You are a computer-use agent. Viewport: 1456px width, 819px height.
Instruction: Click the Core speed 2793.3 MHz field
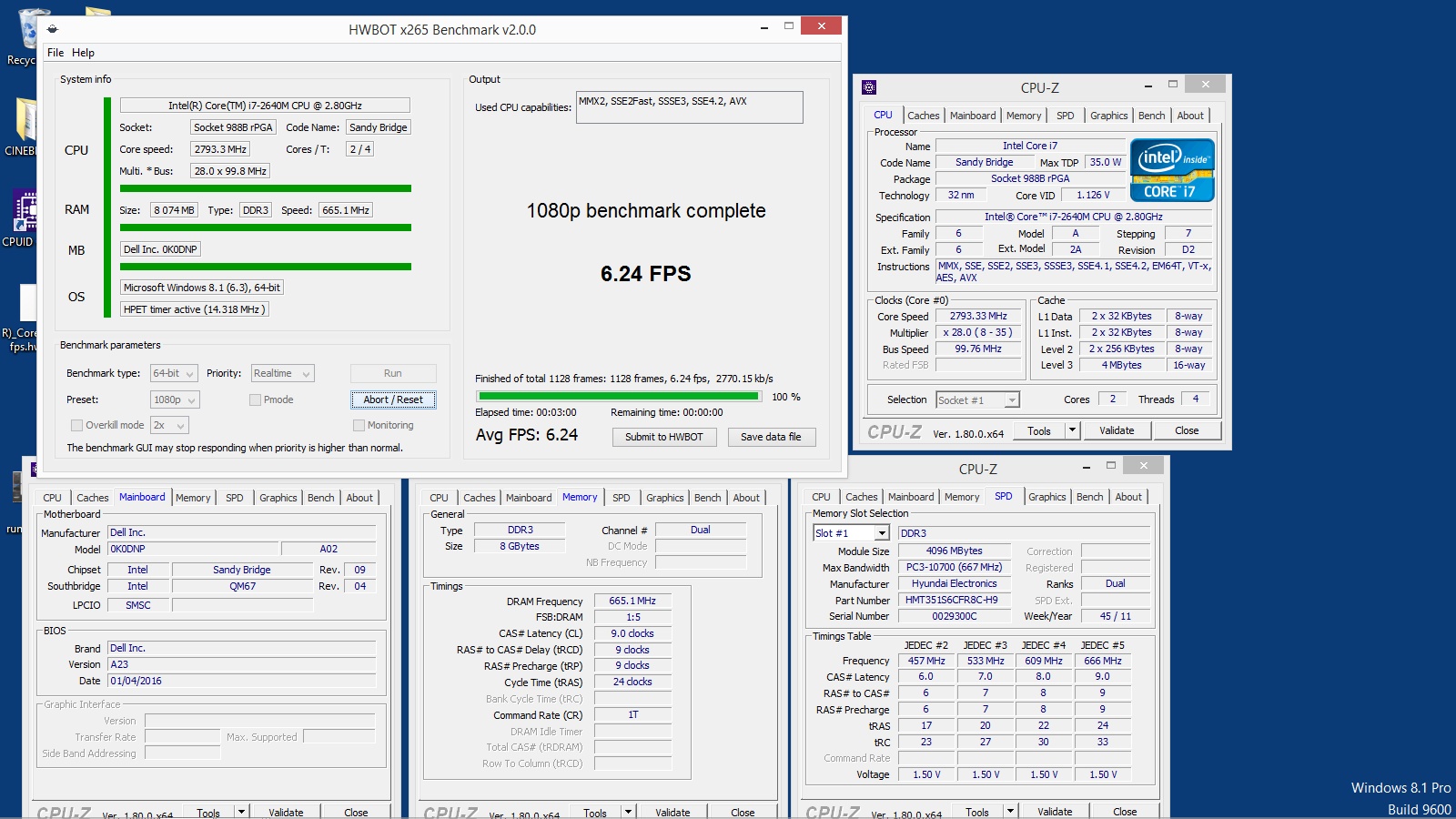tap(219, 149)
